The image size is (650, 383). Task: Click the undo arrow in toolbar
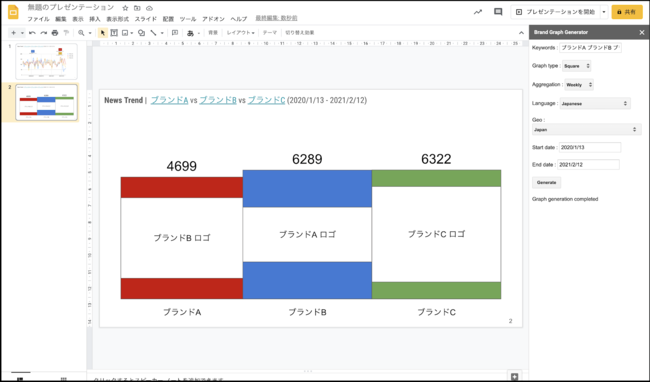32,33
